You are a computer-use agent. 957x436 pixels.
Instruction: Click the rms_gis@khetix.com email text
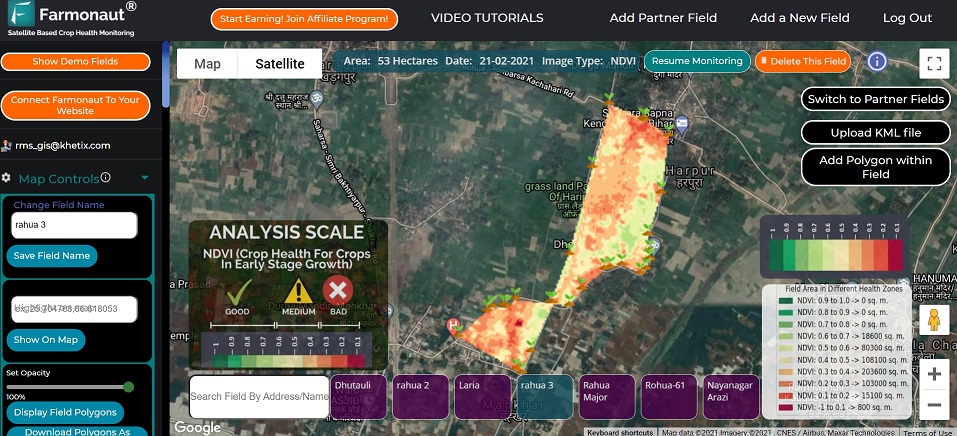tap(62, 145)
